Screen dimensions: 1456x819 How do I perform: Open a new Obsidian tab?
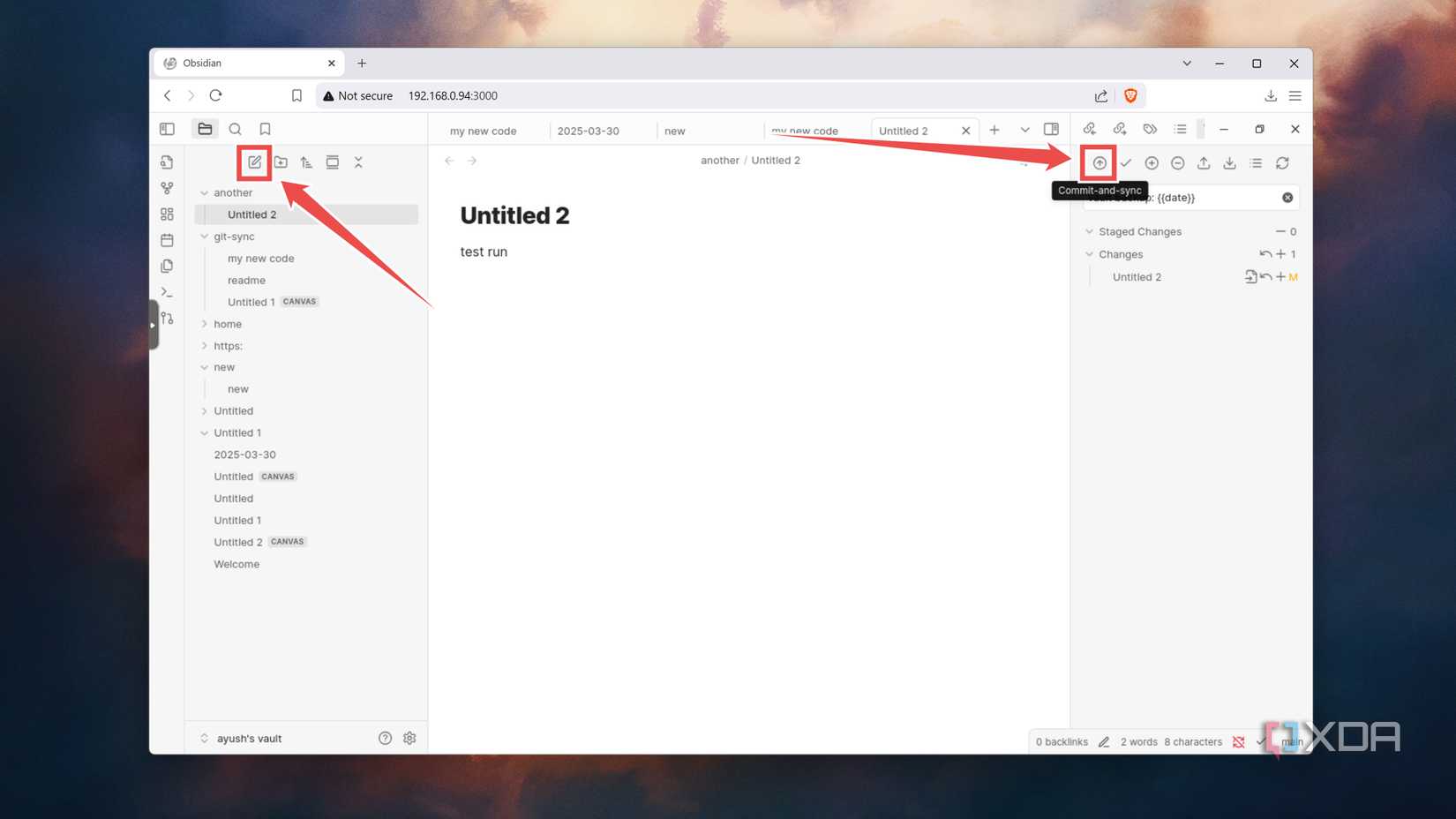click(x=994, y=130)
